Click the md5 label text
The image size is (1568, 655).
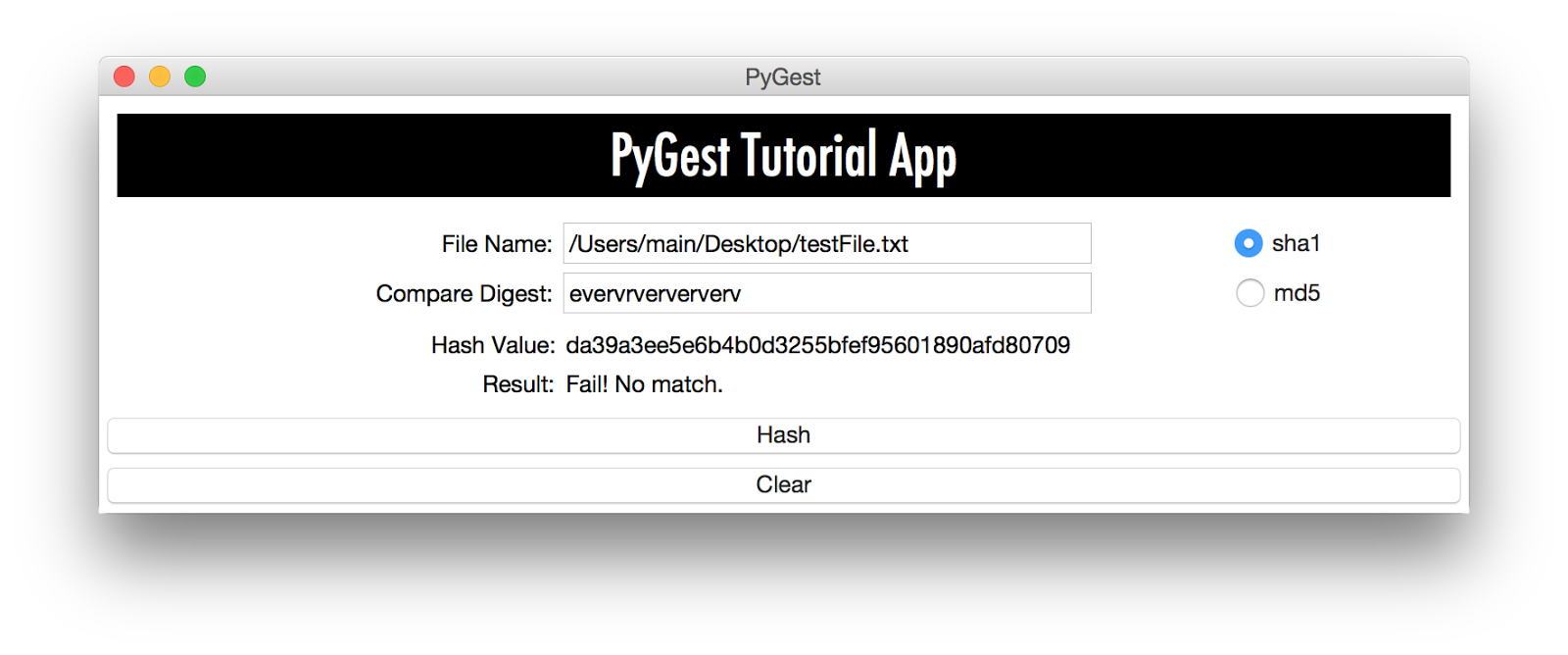click(1297, 293)
